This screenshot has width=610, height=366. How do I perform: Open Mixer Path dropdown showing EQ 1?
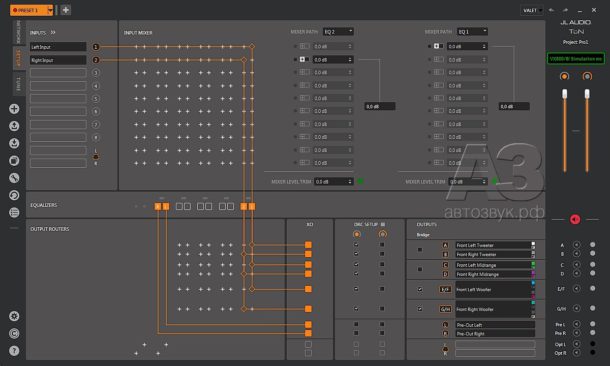[472, 32]
